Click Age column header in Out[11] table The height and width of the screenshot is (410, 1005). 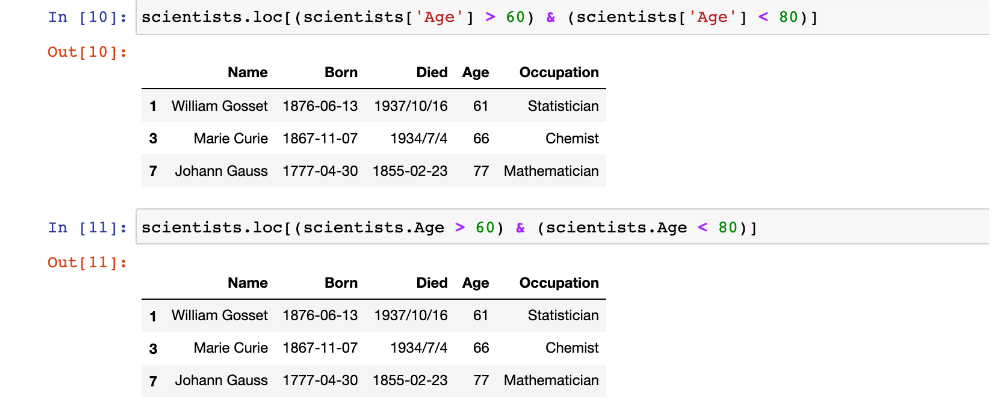point(476,283)
